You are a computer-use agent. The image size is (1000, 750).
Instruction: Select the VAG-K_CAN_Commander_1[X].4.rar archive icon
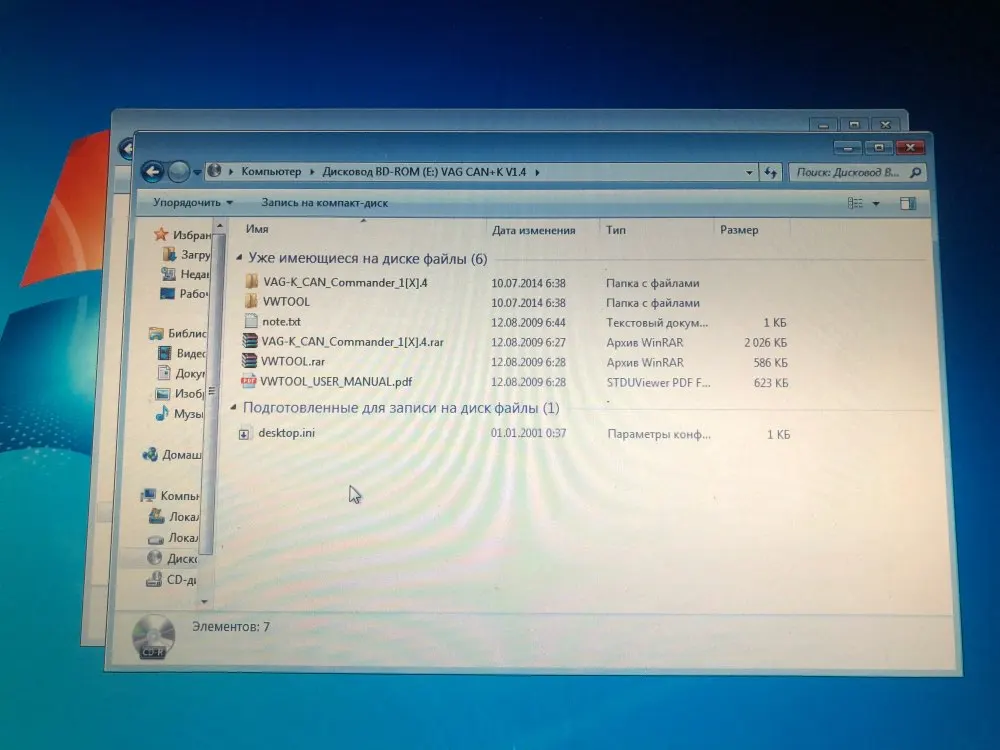(x=249, y=341)
